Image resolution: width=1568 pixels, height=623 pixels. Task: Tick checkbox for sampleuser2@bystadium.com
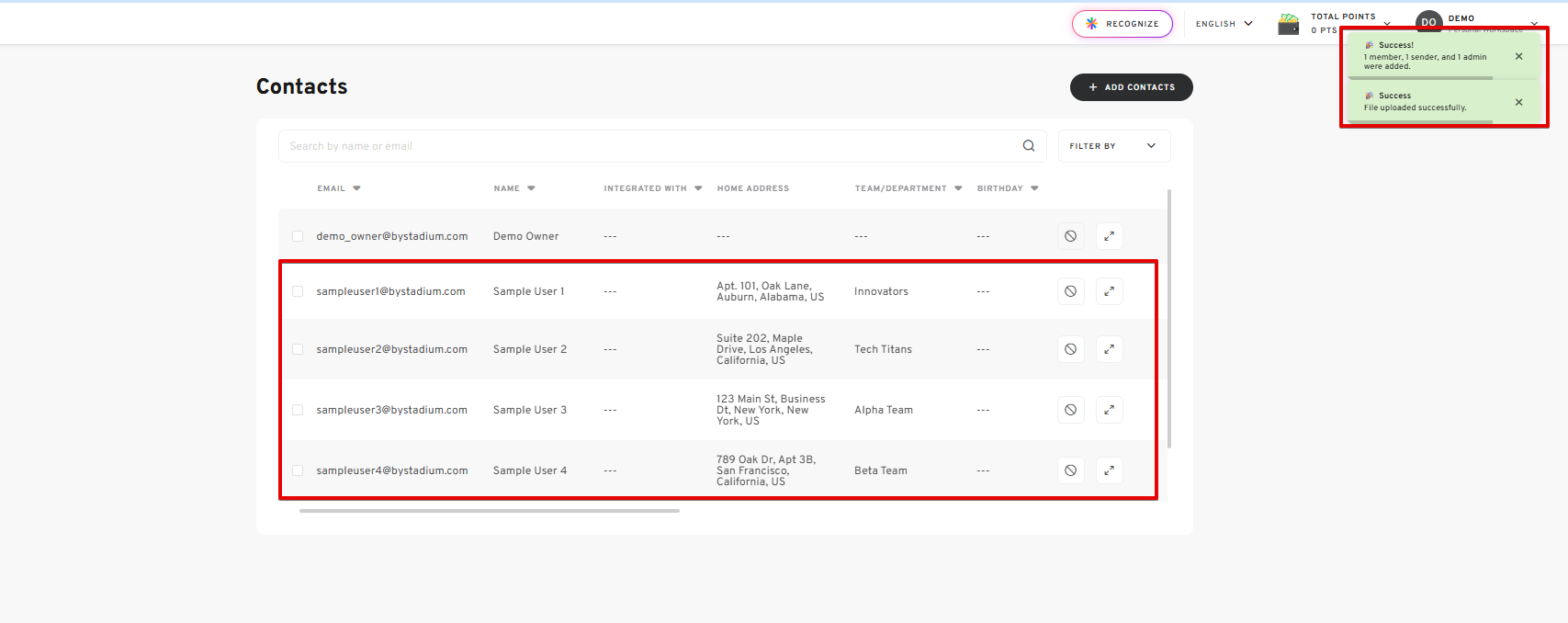(x=298, y=349)
